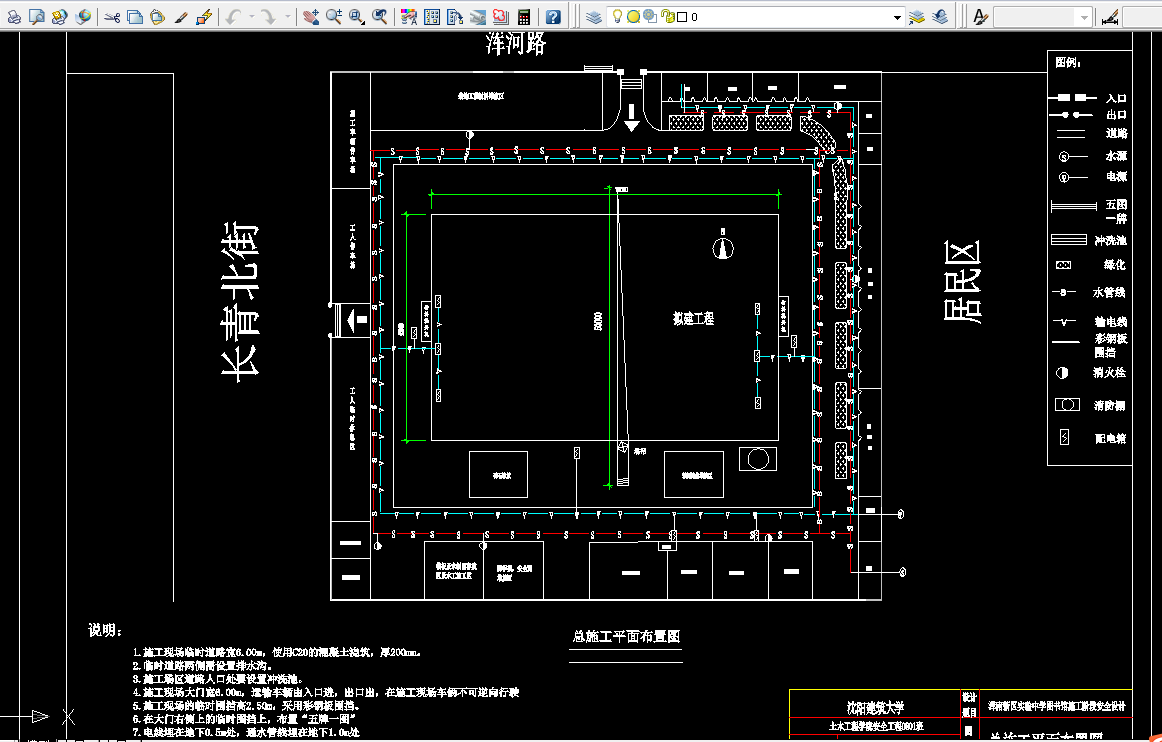Image resolution: width=1162 pixels, height=742 pixels.
Task: Expand the Redo dropdown arrow
Action: (x=287, y=15)
